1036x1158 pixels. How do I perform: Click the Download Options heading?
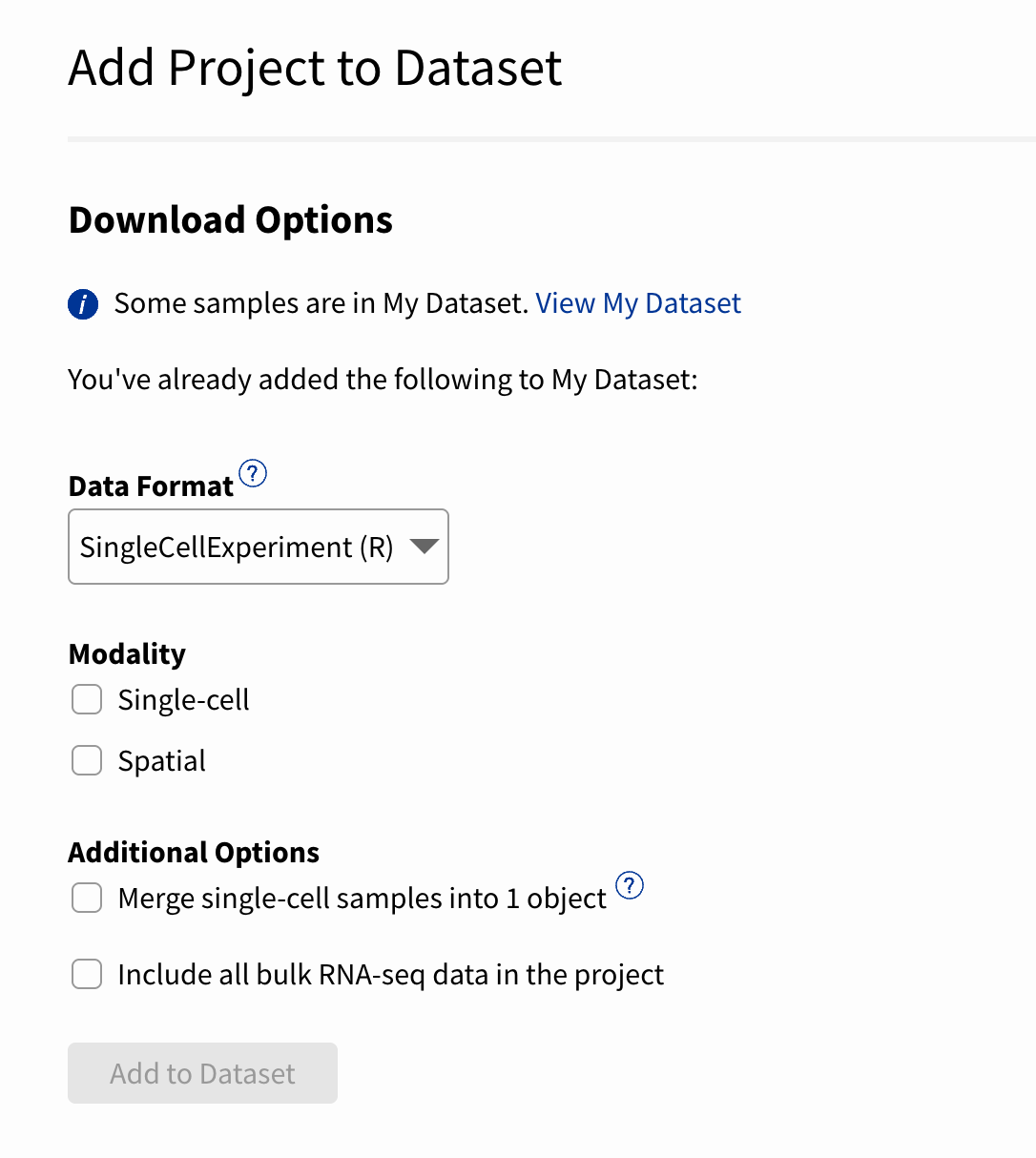[x=231, y=220]
